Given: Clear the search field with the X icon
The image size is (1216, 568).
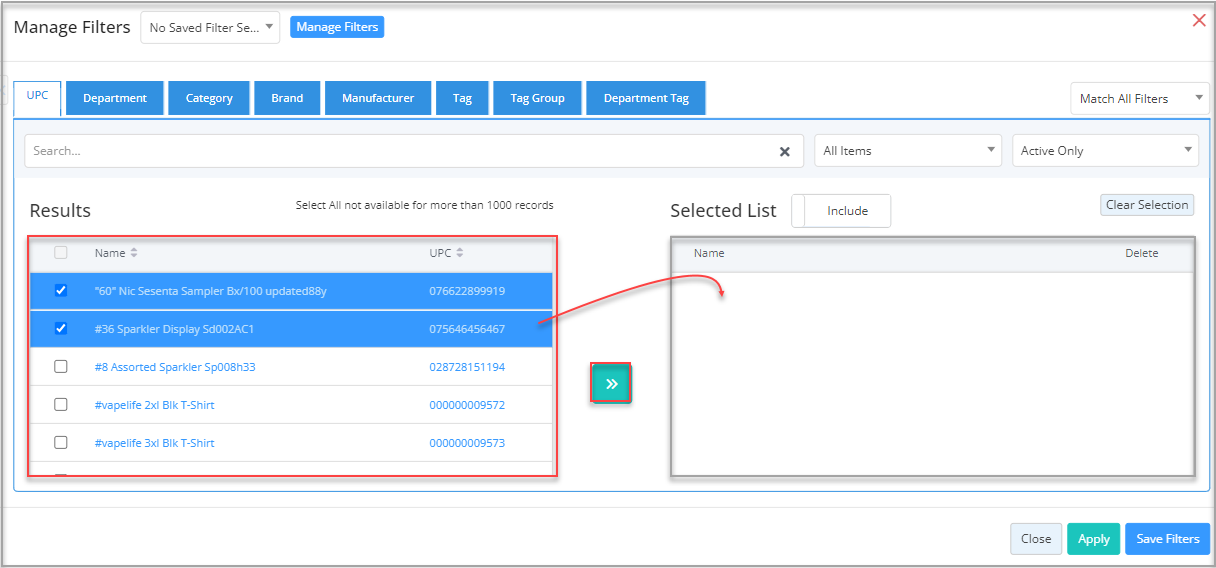Looking at the screenshot, I should pos(785,151).
